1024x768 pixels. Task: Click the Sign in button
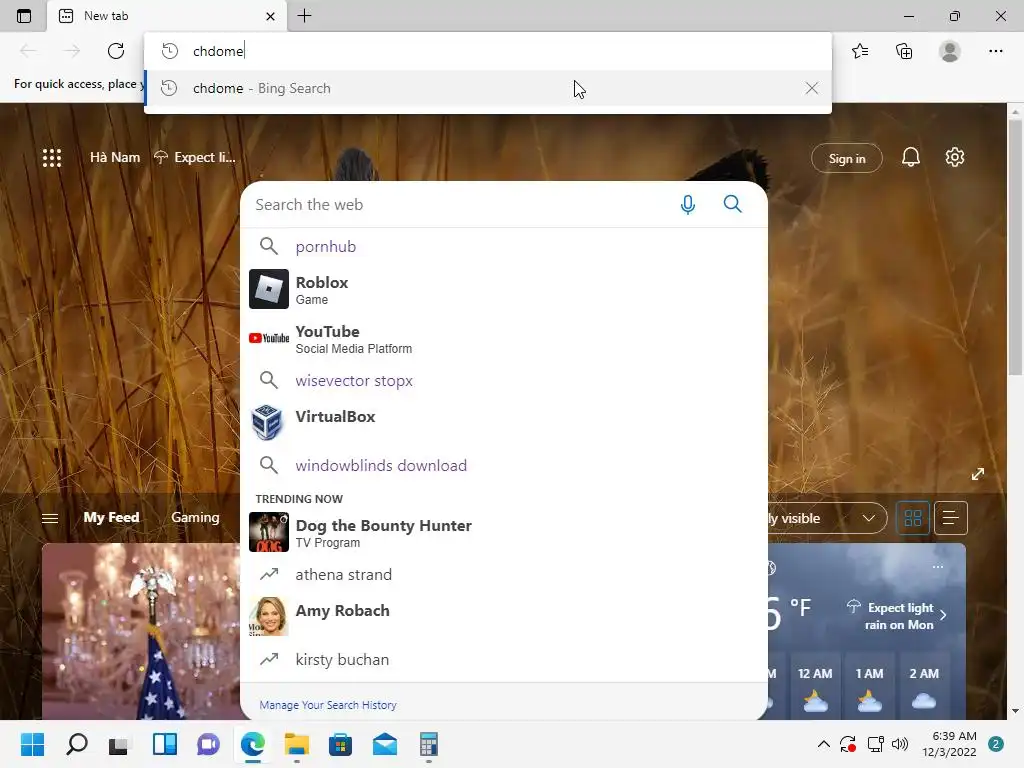click(846, 158)
